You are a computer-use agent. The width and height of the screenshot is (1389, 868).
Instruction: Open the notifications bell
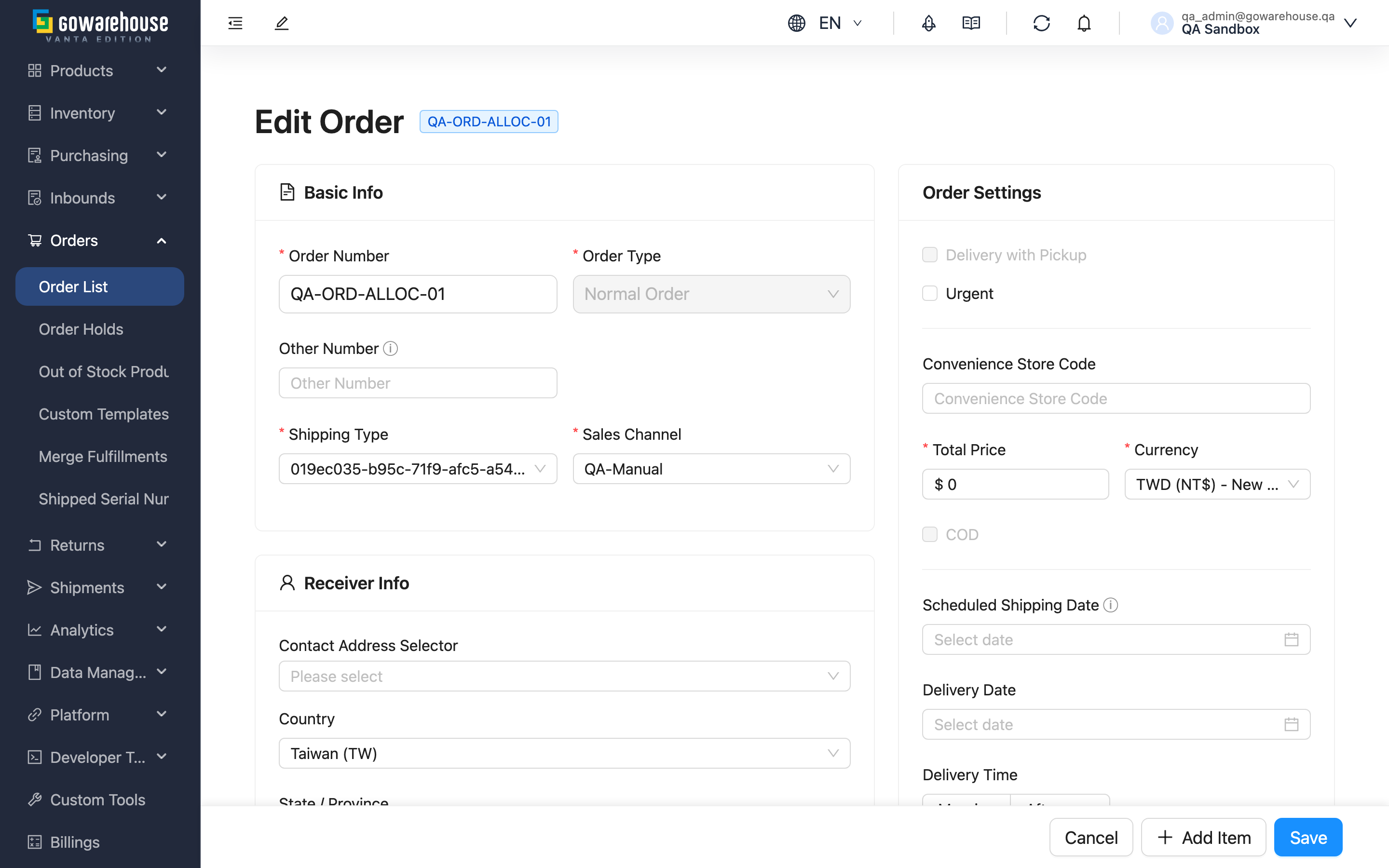(1084, 23)
